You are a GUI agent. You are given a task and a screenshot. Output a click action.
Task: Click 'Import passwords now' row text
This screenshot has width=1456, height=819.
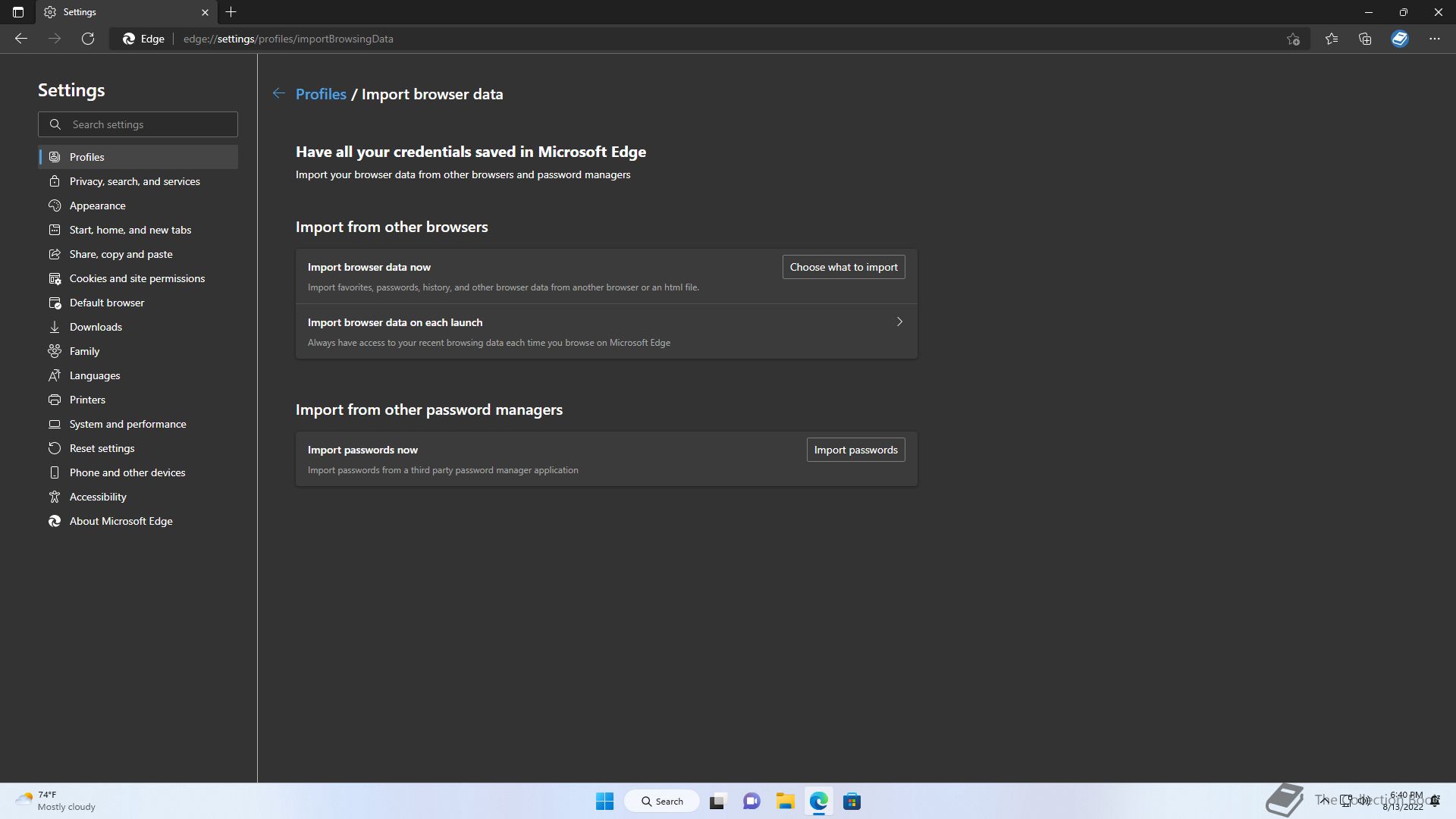click(362, 450)
